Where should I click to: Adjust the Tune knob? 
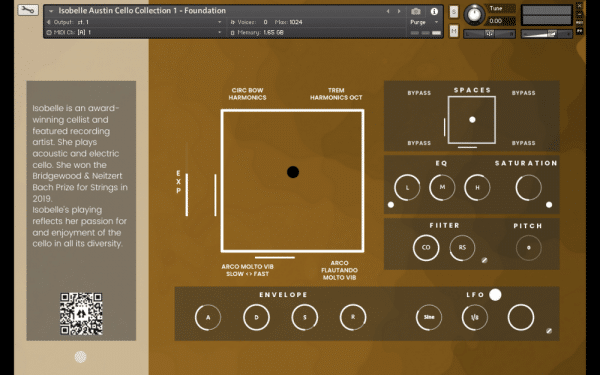coord(474,15)
